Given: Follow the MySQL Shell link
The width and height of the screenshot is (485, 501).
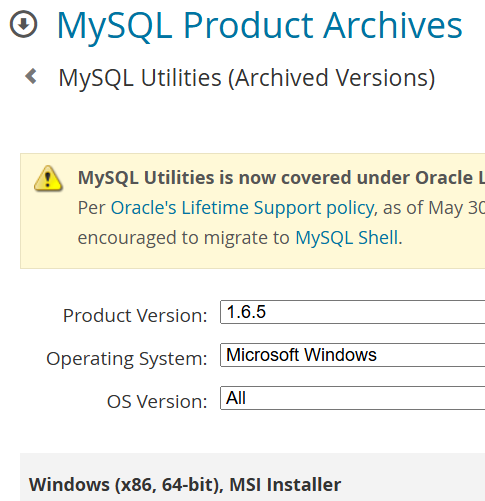Looking at the screenshot, I should (x=347, y=238).
